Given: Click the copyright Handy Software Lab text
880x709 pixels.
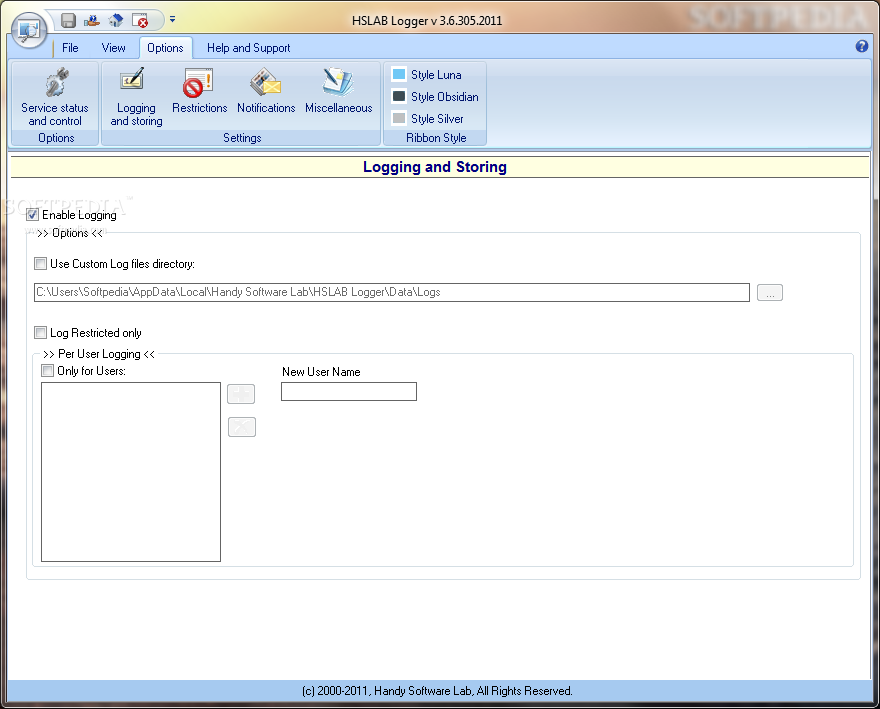Looking at the screenshot, I should tap(437, 690).
